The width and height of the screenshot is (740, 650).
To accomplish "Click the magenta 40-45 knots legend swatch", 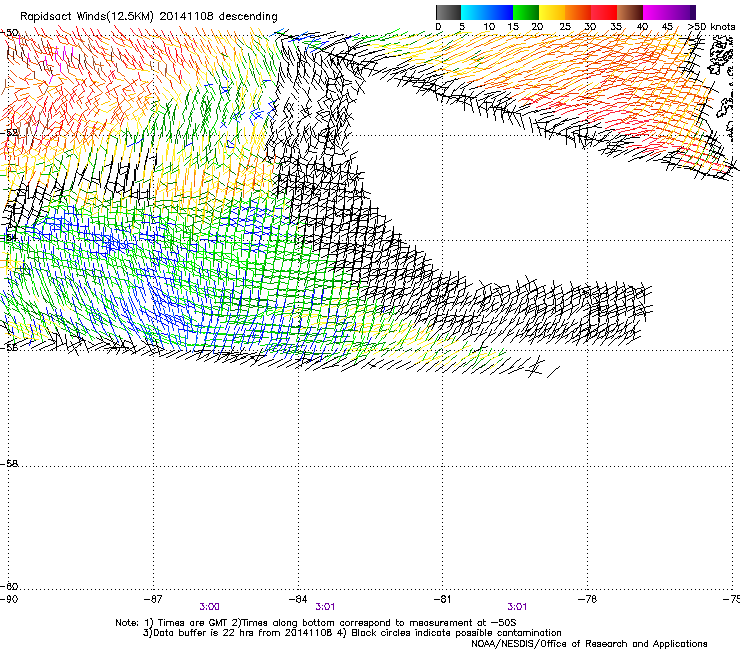I will [x=656, y=12].
